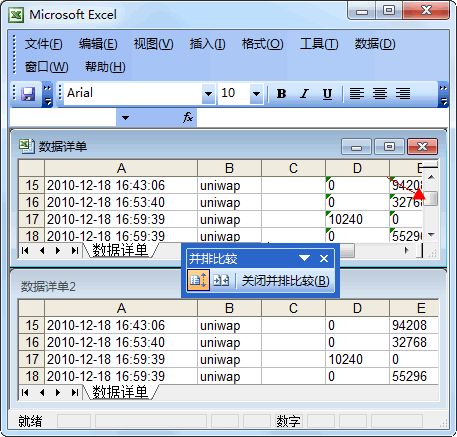This screenshot has height=437, width=457.
Task: Open the font size 10 dropdown
Action: (256, 94)
